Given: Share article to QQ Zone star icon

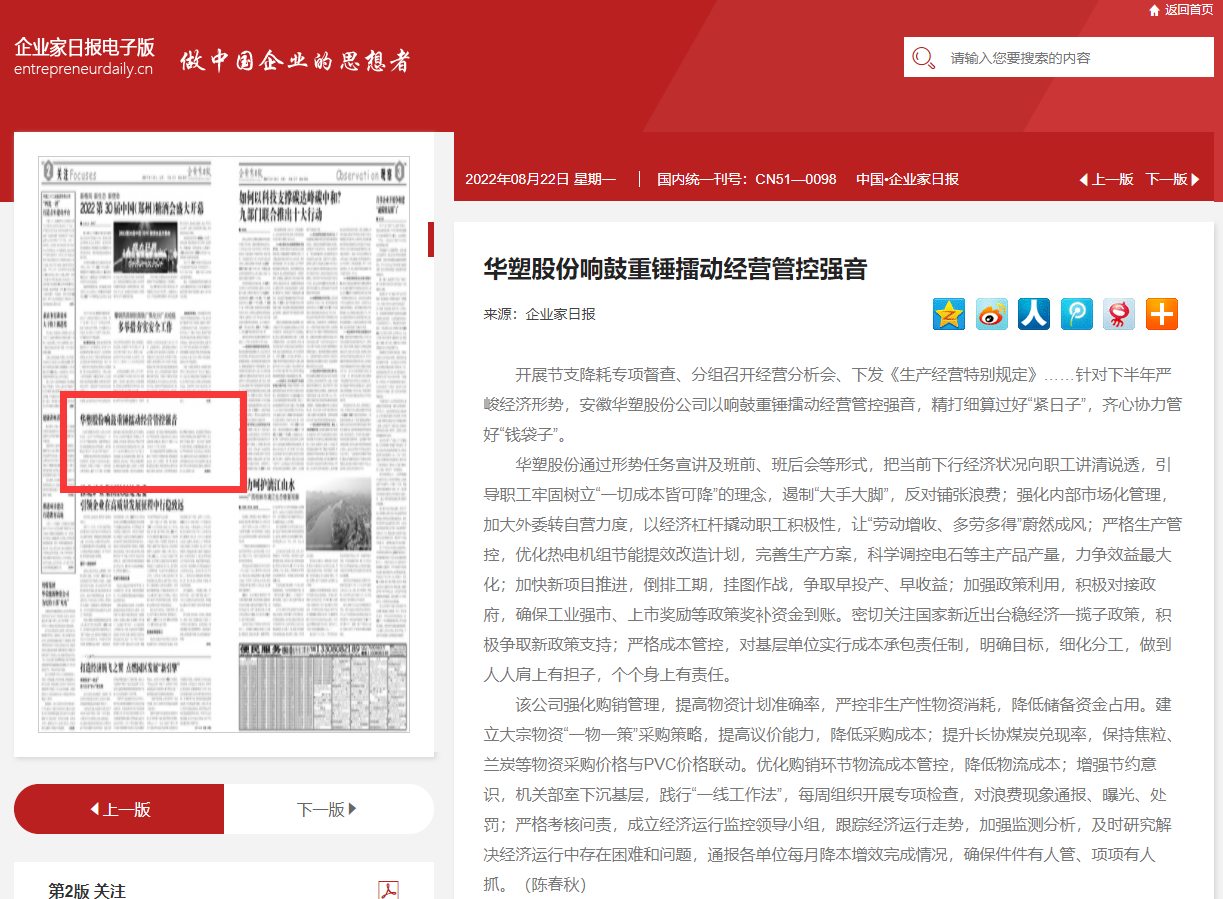Looking at the screenshot, I should click(x=948, y=314).
